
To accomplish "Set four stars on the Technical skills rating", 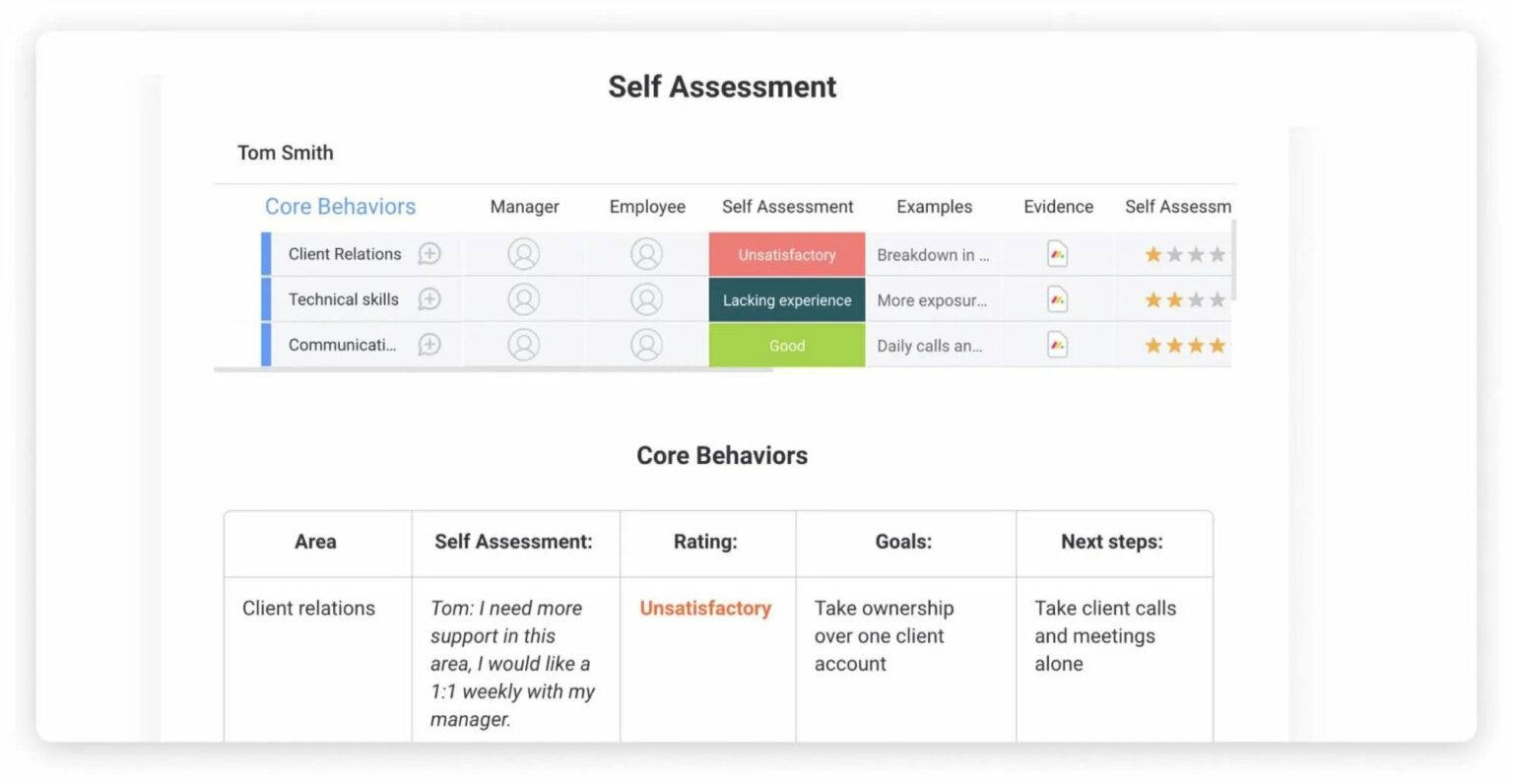I will click(x=1218, y=299).
